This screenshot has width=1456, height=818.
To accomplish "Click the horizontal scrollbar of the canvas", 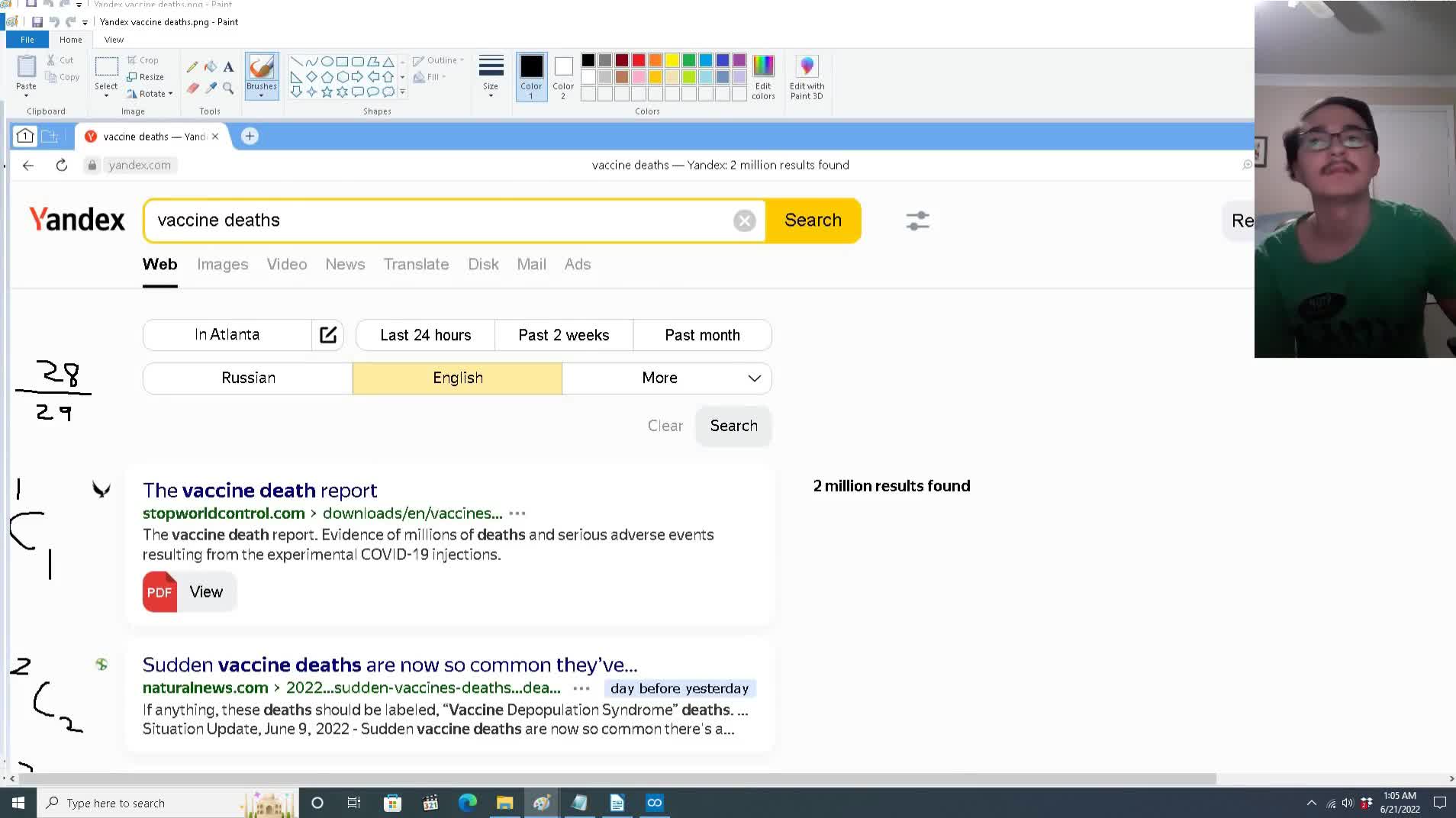I will pyautogui.click(x=617, y=778).
